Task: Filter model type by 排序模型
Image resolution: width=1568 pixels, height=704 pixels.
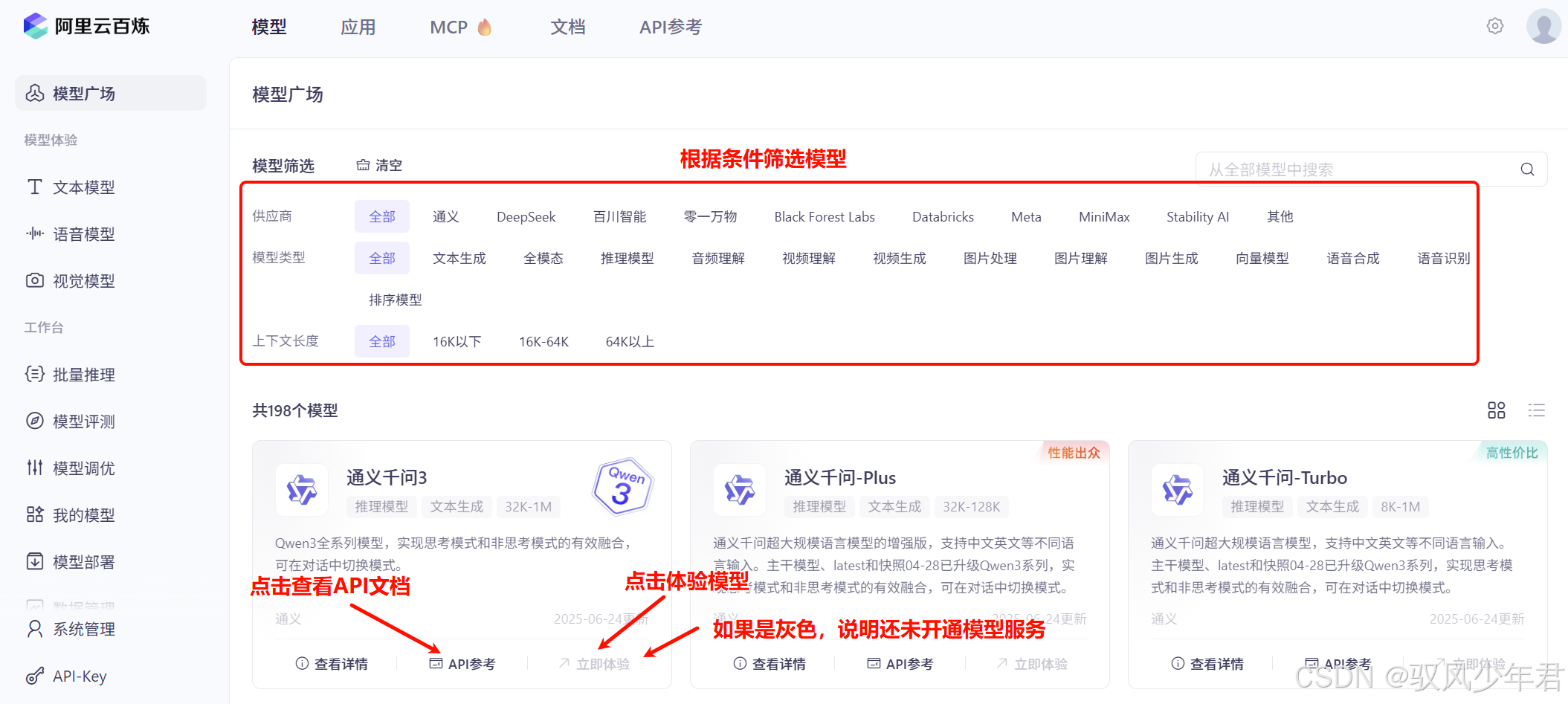Action: click(x=396, y=300)
